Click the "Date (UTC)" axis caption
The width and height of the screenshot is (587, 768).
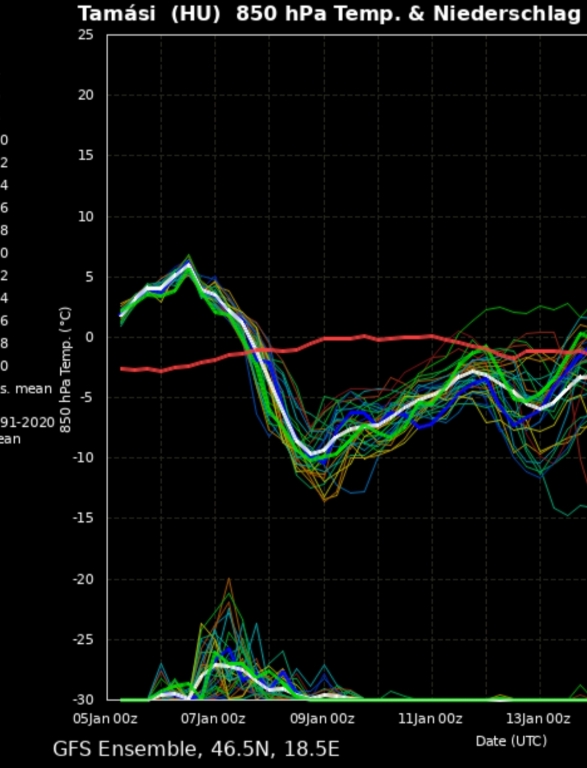point(511,741)
